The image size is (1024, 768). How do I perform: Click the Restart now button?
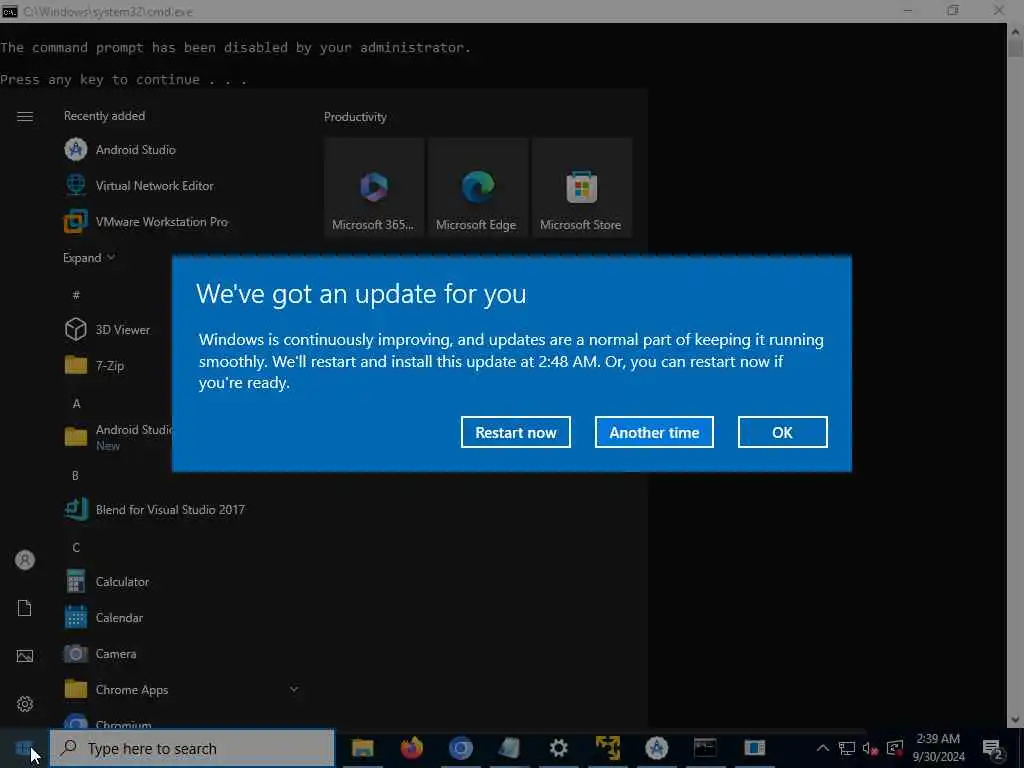pyautogui.click(x=515, y=432)
